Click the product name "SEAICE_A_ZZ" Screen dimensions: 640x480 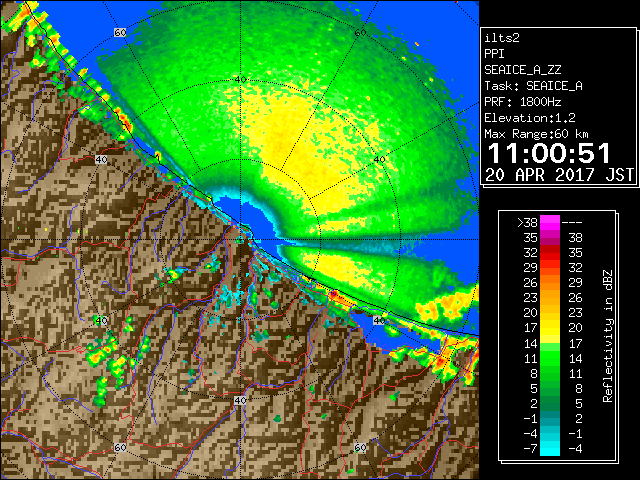tap(522, 70)
